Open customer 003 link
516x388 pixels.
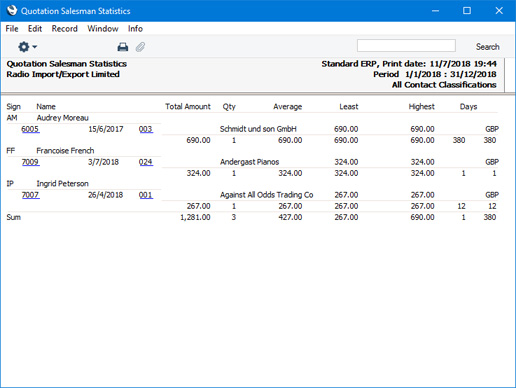146,129
